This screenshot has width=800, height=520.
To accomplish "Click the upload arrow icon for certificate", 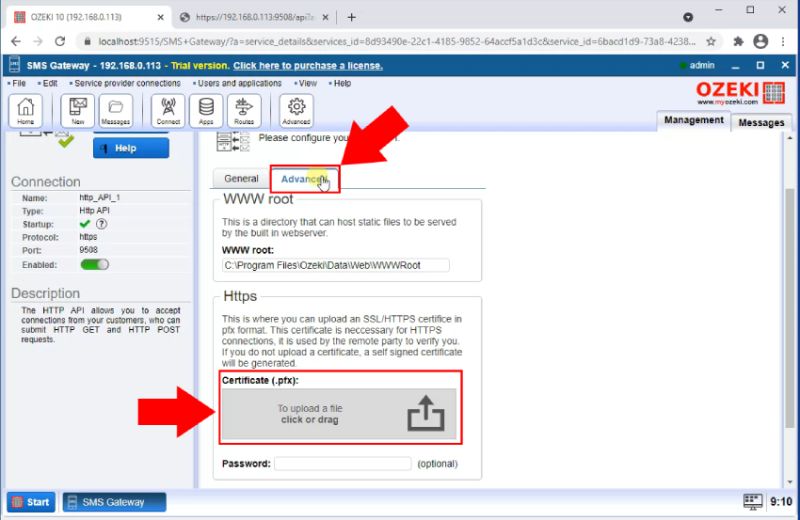I will coord(426,414).
